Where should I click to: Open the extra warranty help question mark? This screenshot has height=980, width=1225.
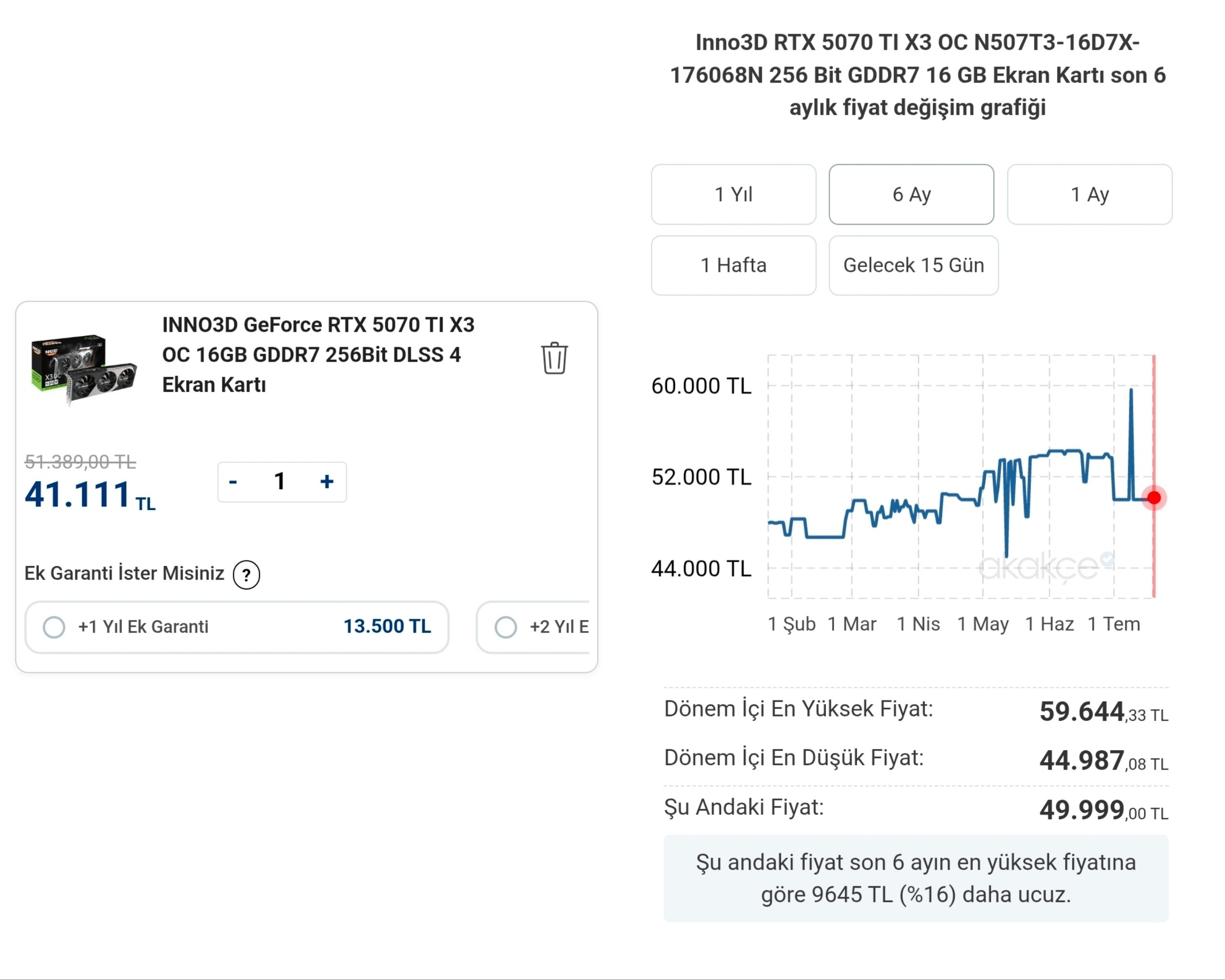(x=246, y=575)
